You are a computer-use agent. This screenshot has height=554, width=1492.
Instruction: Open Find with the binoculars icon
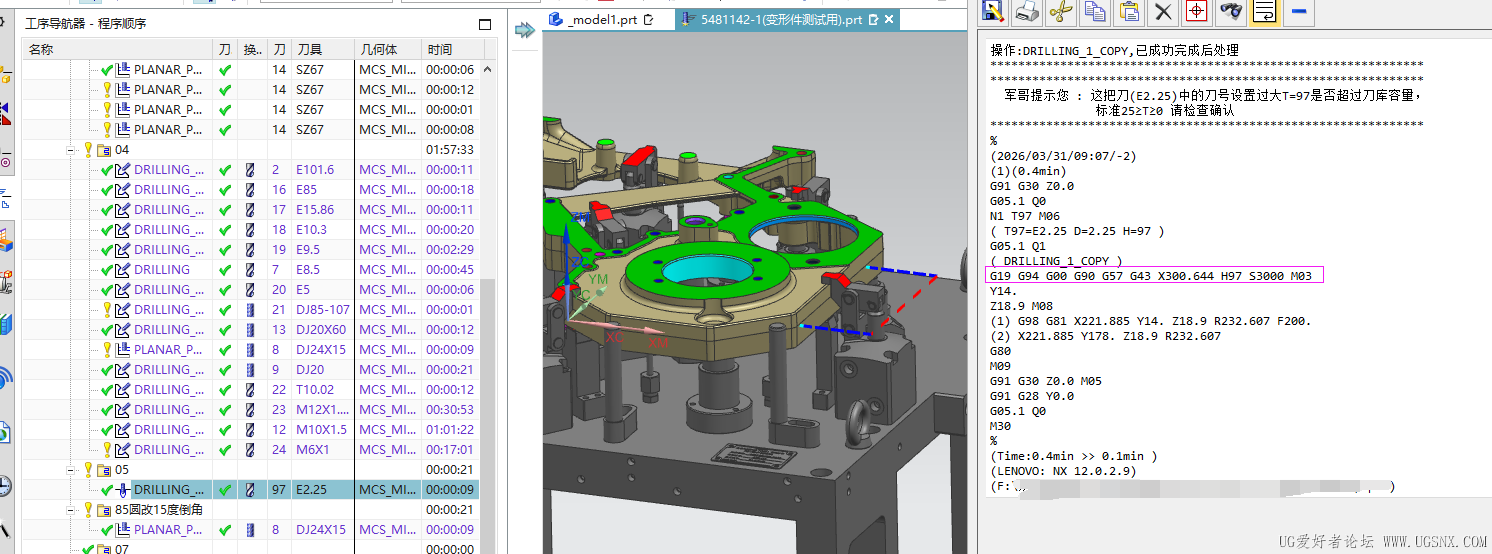1231,11
